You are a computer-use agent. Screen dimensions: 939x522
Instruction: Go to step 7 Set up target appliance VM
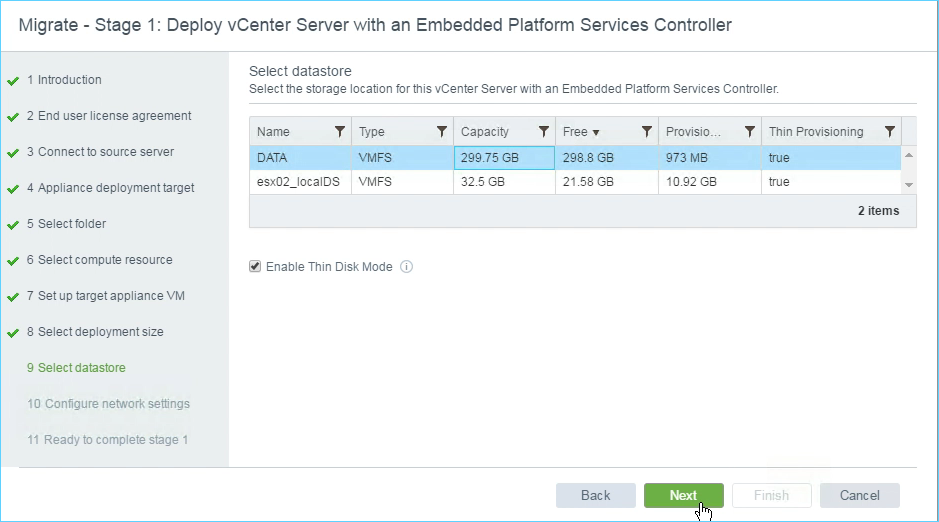click(106, 296)
